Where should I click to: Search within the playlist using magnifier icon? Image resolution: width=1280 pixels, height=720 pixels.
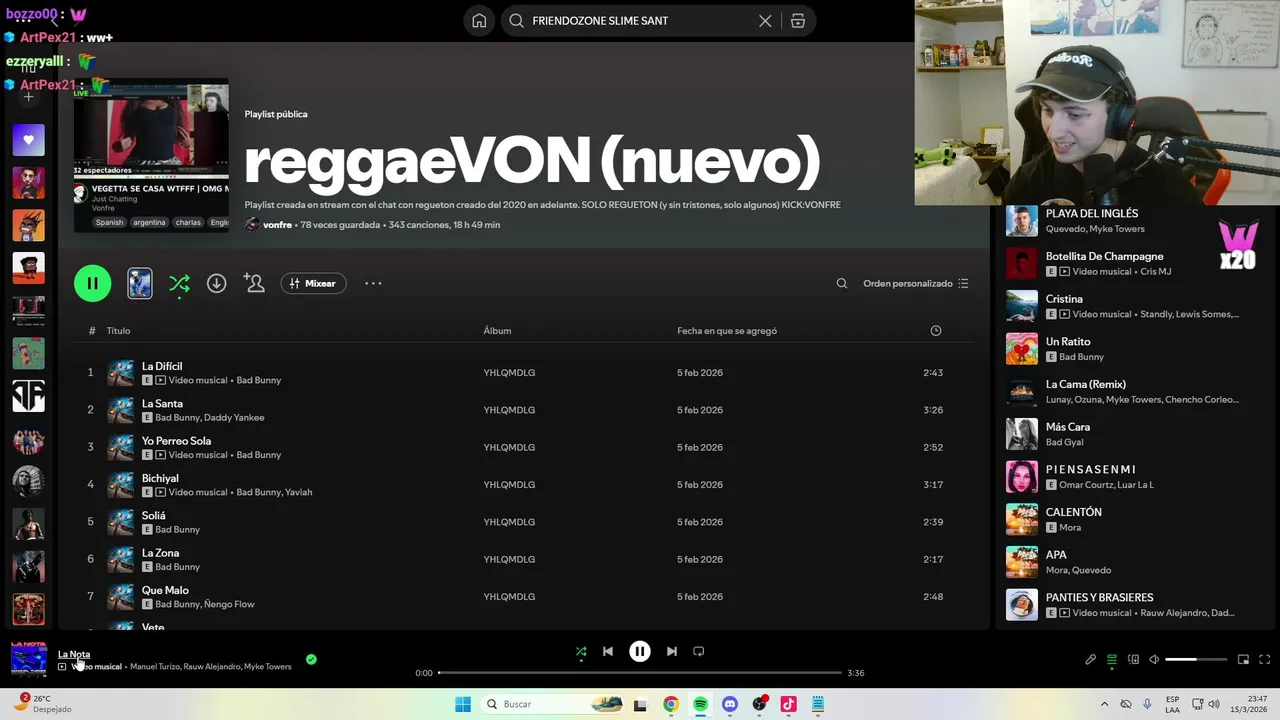(842, 283)
